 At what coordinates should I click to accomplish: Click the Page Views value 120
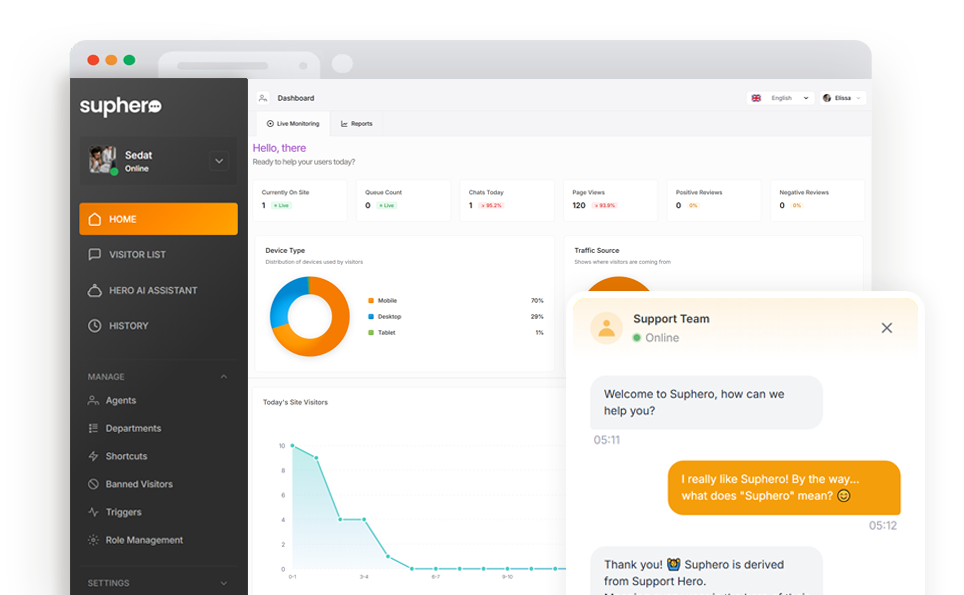click(x=579, y=205)
